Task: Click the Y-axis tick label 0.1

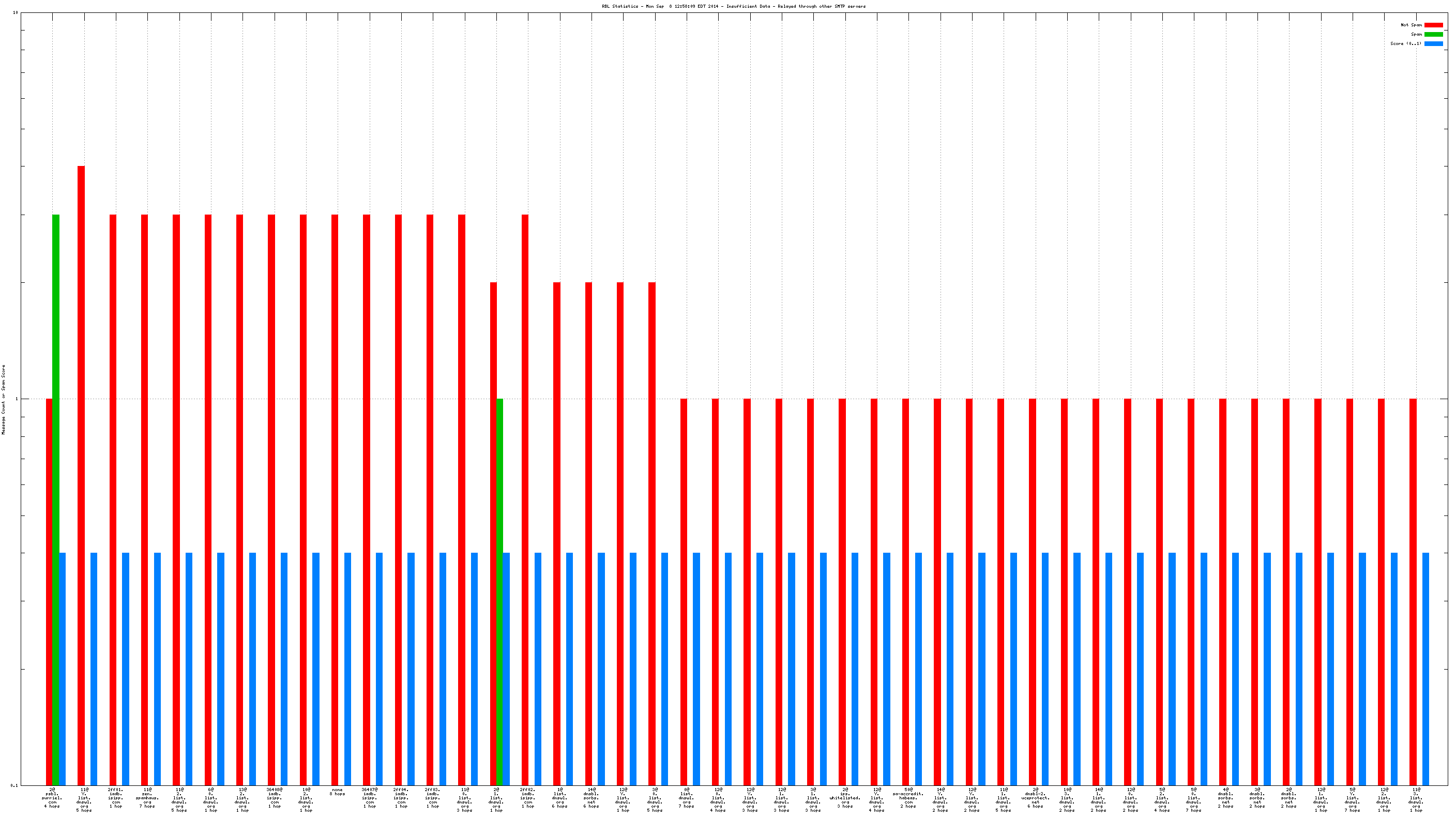Action: 14,785
